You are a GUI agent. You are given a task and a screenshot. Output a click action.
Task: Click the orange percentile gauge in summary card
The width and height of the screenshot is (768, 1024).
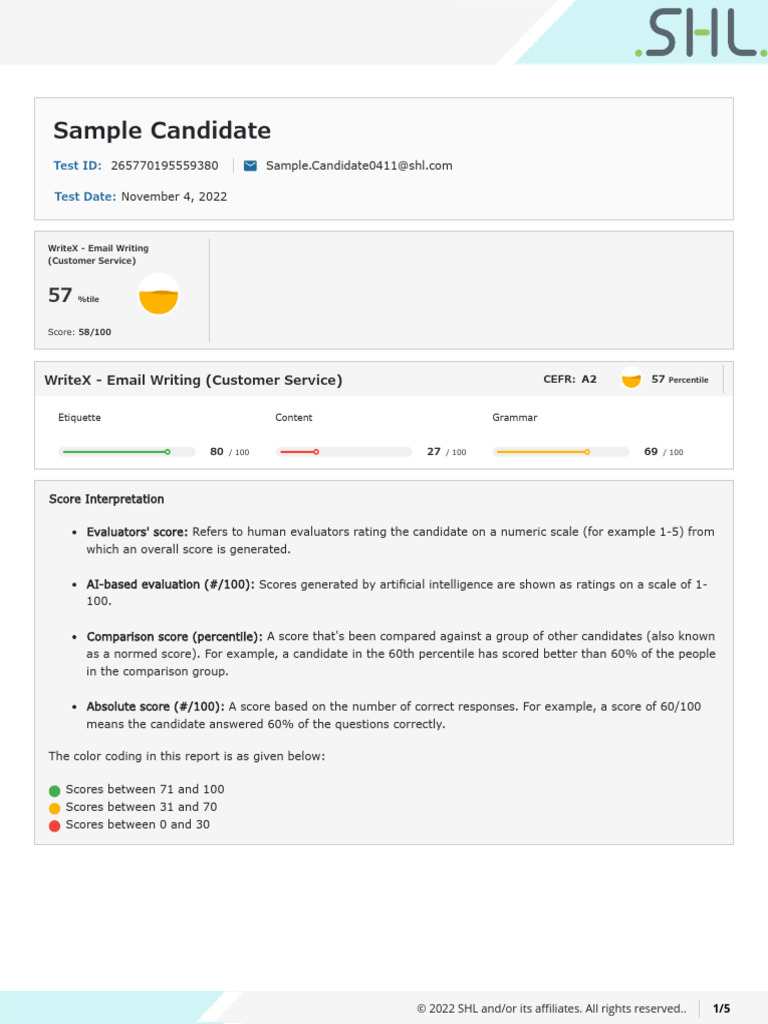(158, 295)
